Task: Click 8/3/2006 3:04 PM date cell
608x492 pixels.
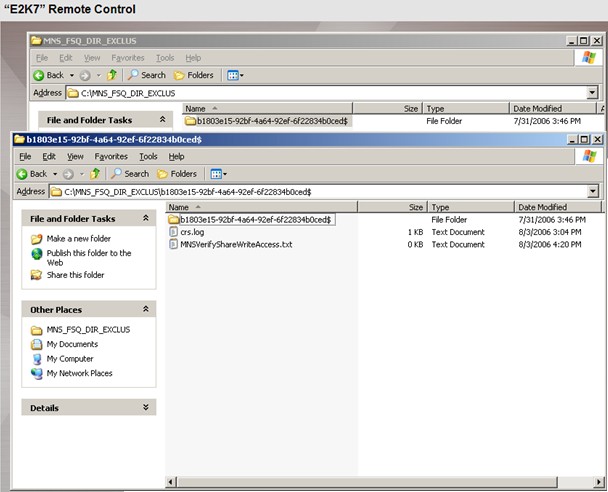Action: pos(550,232)
